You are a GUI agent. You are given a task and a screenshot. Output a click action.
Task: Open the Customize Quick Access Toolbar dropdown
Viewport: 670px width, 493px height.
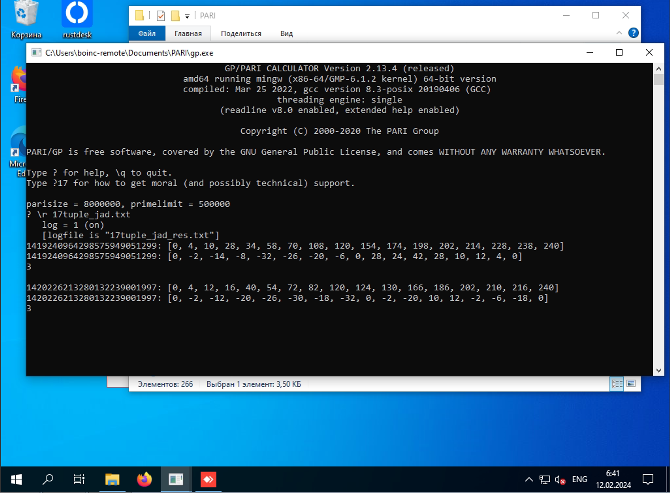(x=187, y=16)
